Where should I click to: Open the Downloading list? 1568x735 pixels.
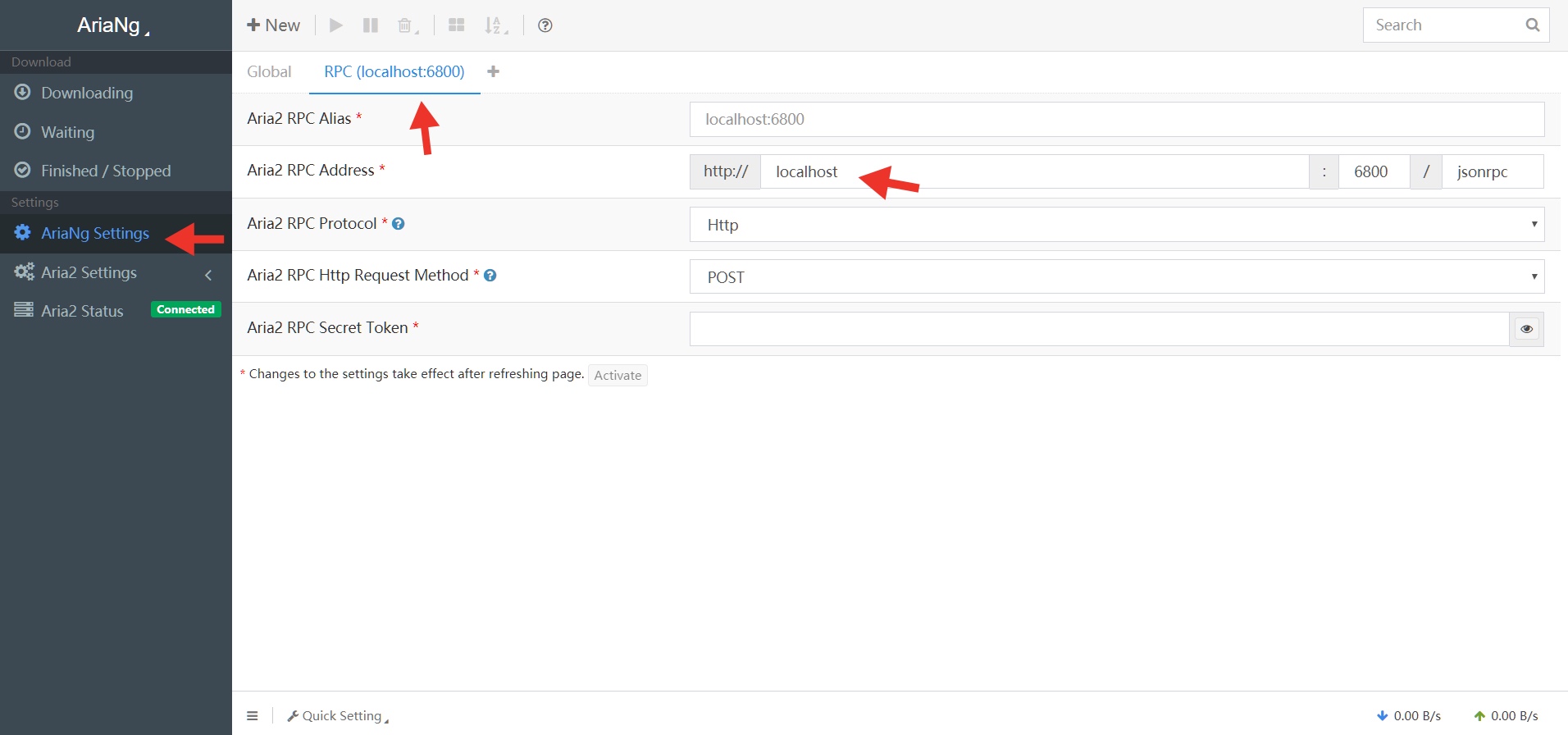(116, 93)
